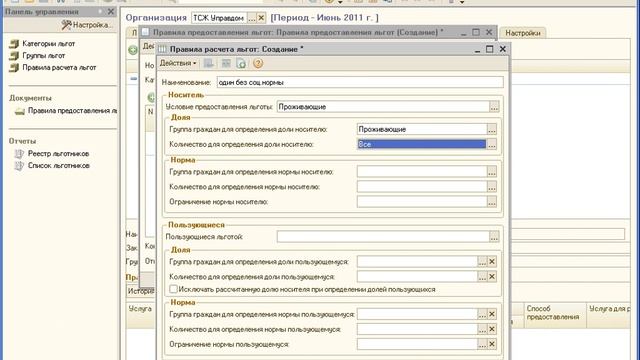Open selector for Ограничение нормы пользующемуся
The width and height of the screenshot is (640, 360).
(482, 344)
